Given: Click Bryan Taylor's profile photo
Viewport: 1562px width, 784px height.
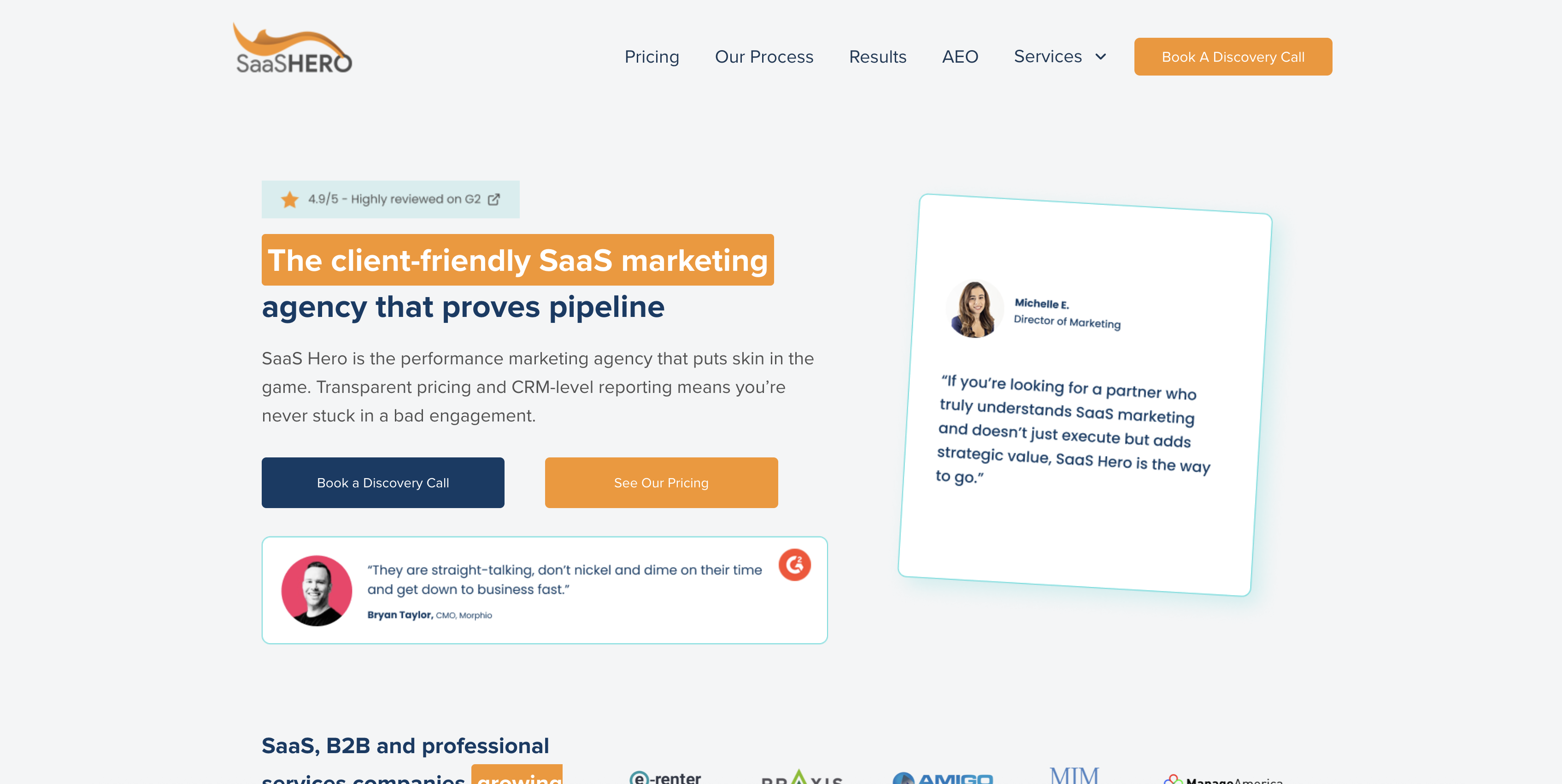Looking at the screenshot, I should (317, 591).
